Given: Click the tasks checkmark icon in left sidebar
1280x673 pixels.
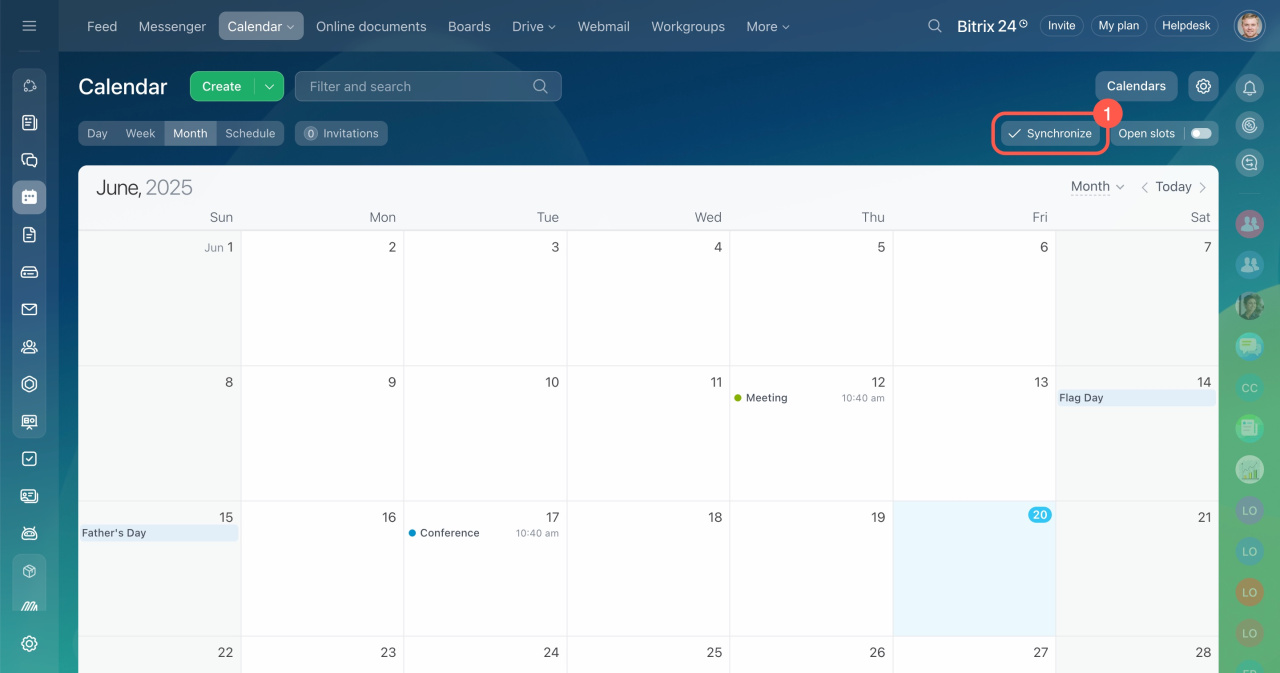Looking at the screenshot, I should pos(29,459).
